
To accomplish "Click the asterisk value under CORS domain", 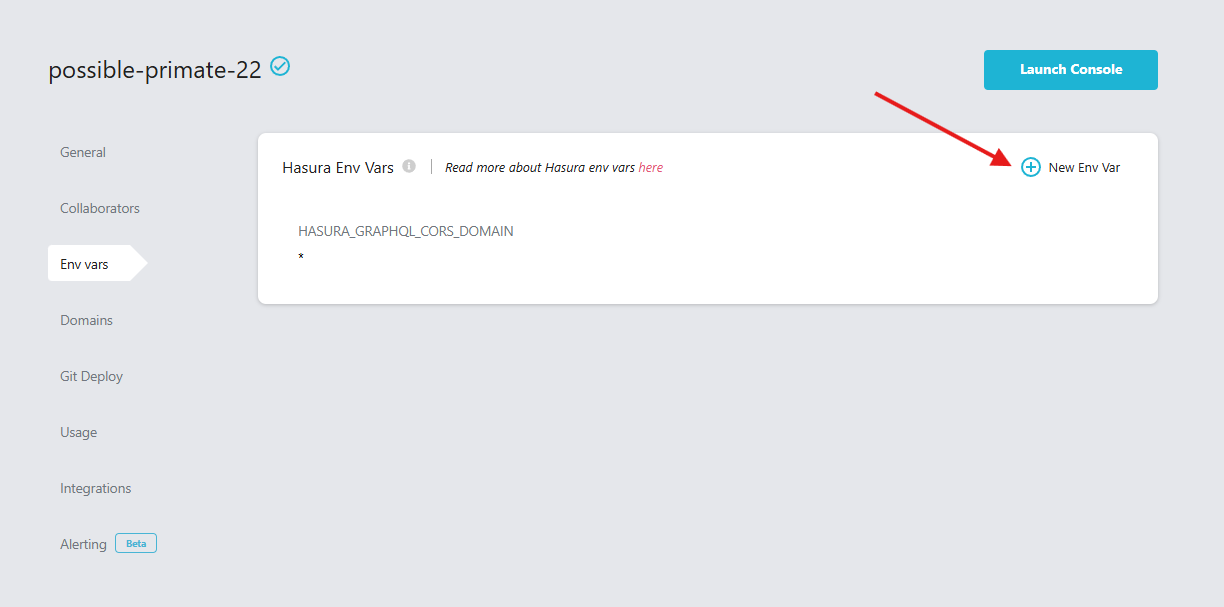I will click(x=301, y=257).
